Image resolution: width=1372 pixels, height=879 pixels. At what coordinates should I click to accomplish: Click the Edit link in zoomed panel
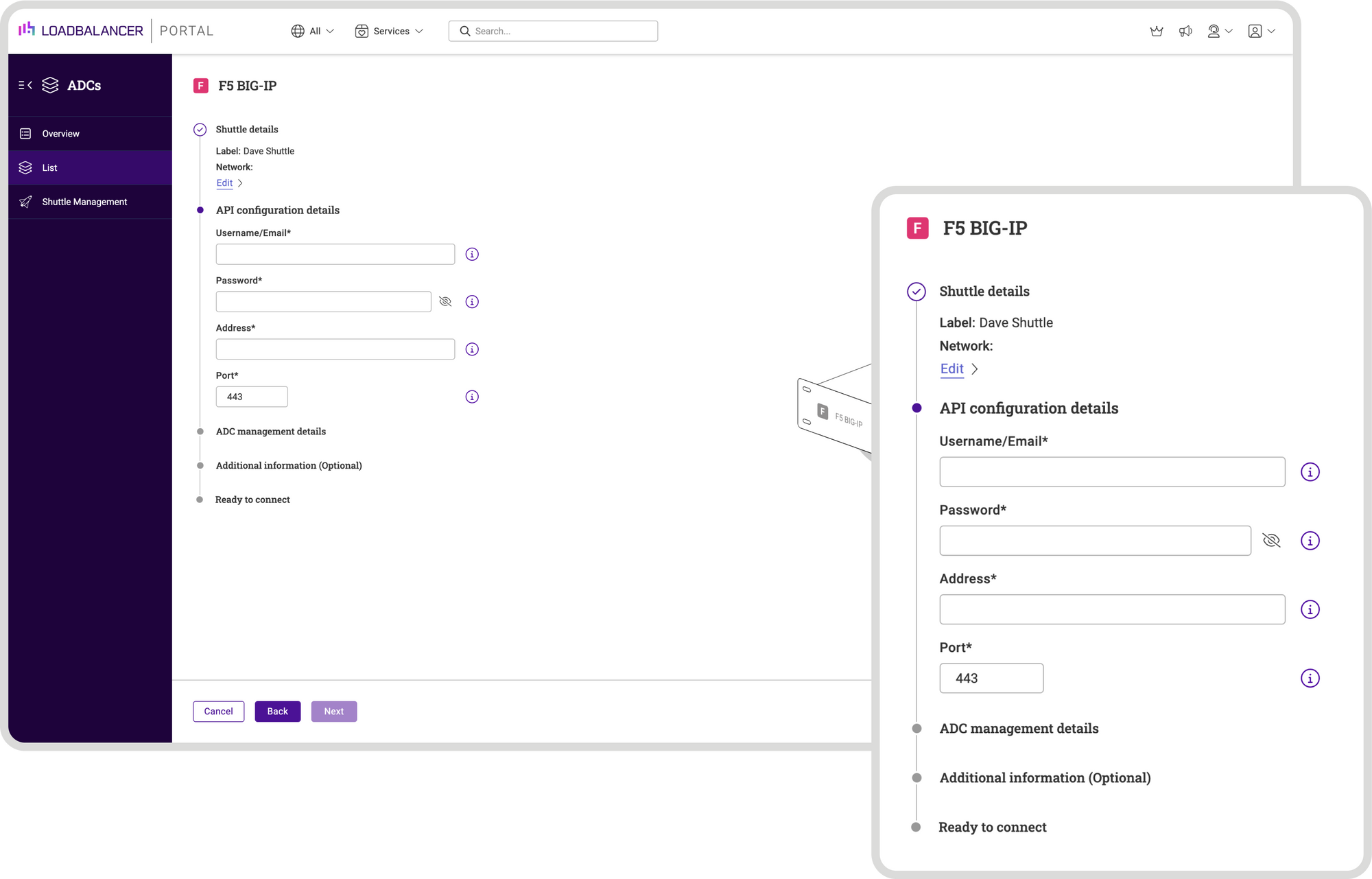[x=952, y=368]
